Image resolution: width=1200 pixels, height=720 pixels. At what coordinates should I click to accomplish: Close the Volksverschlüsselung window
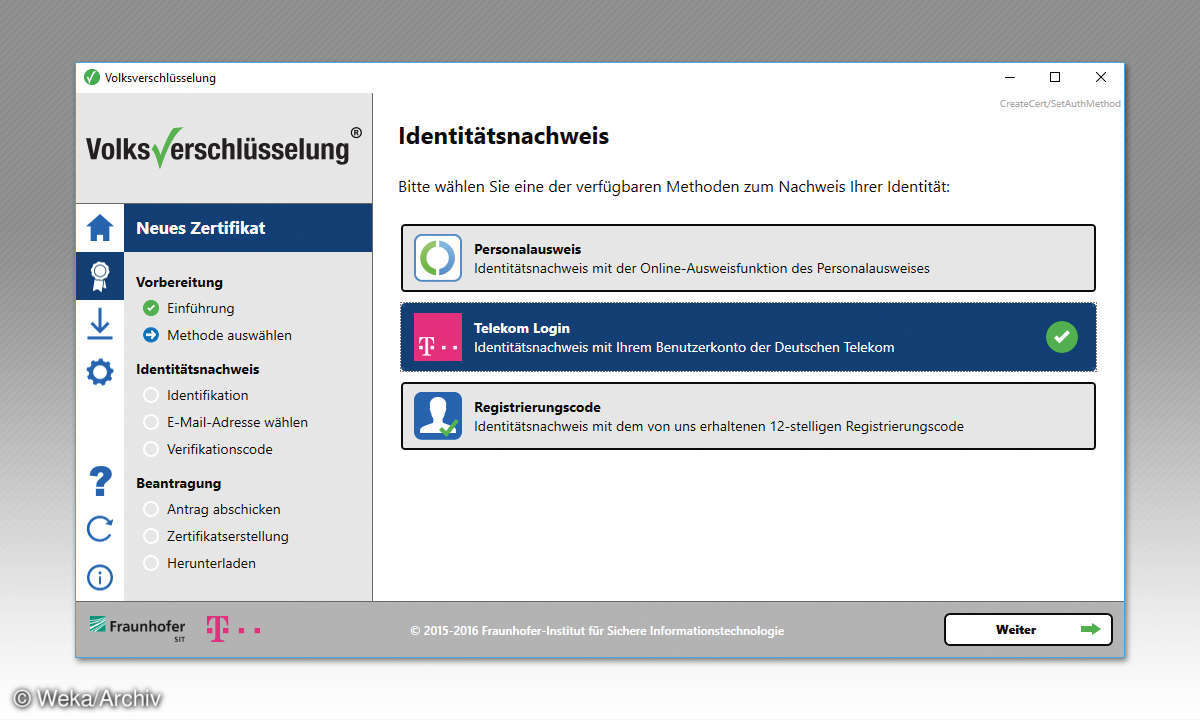pyautogui.click(x=1100, y=78)
